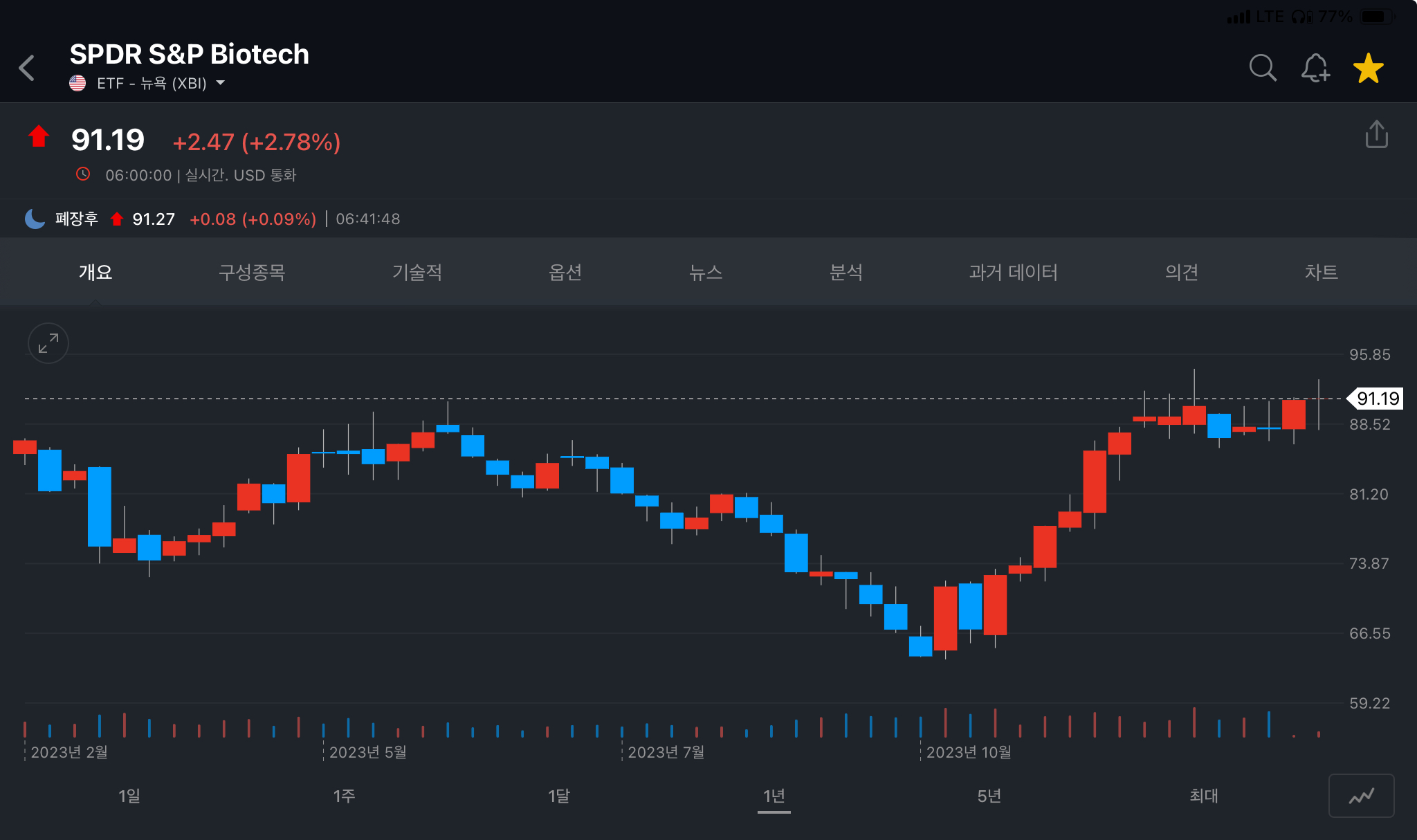Open the 구성종목 tab
The width and height of the screenshot is (1417, 840).
coord(252,272)
